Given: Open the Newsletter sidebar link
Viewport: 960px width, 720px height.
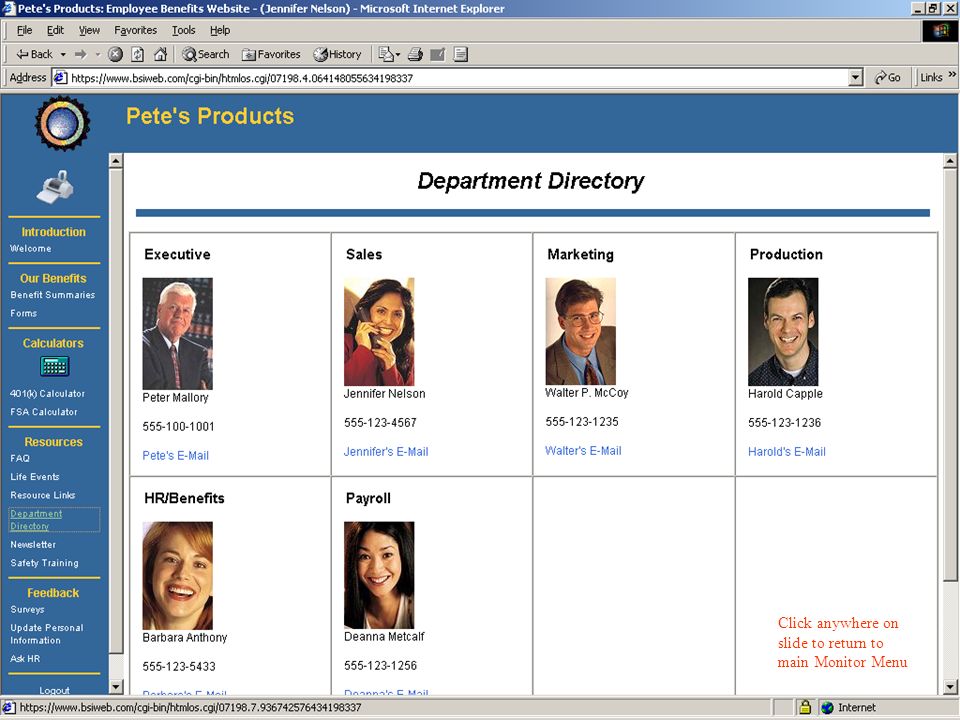Looking at the screenshot, I should point(33,545).
